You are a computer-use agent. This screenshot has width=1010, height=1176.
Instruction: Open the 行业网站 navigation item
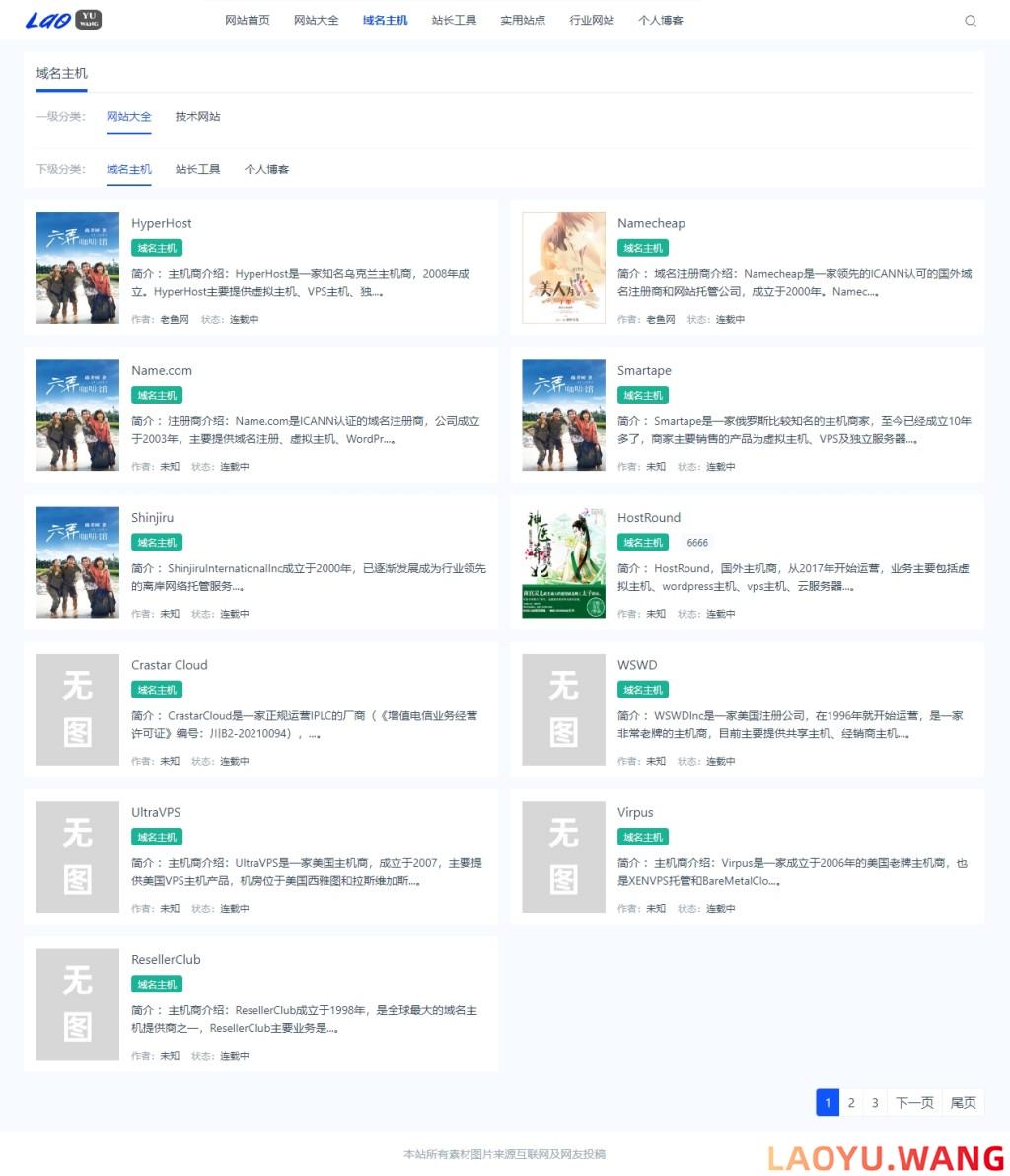[593, 21]
